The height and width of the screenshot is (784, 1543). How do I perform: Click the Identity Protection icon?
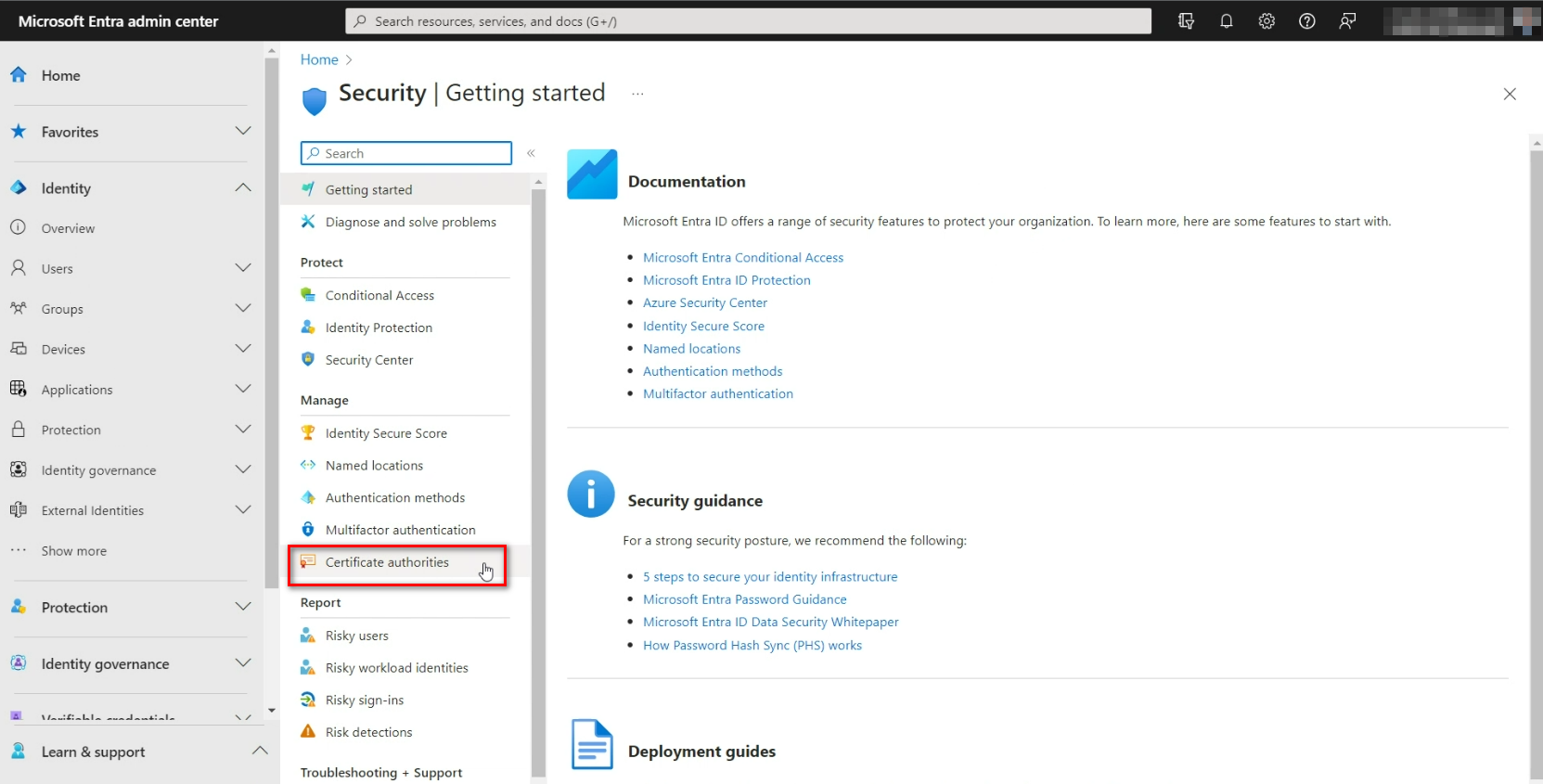(308, 328)
